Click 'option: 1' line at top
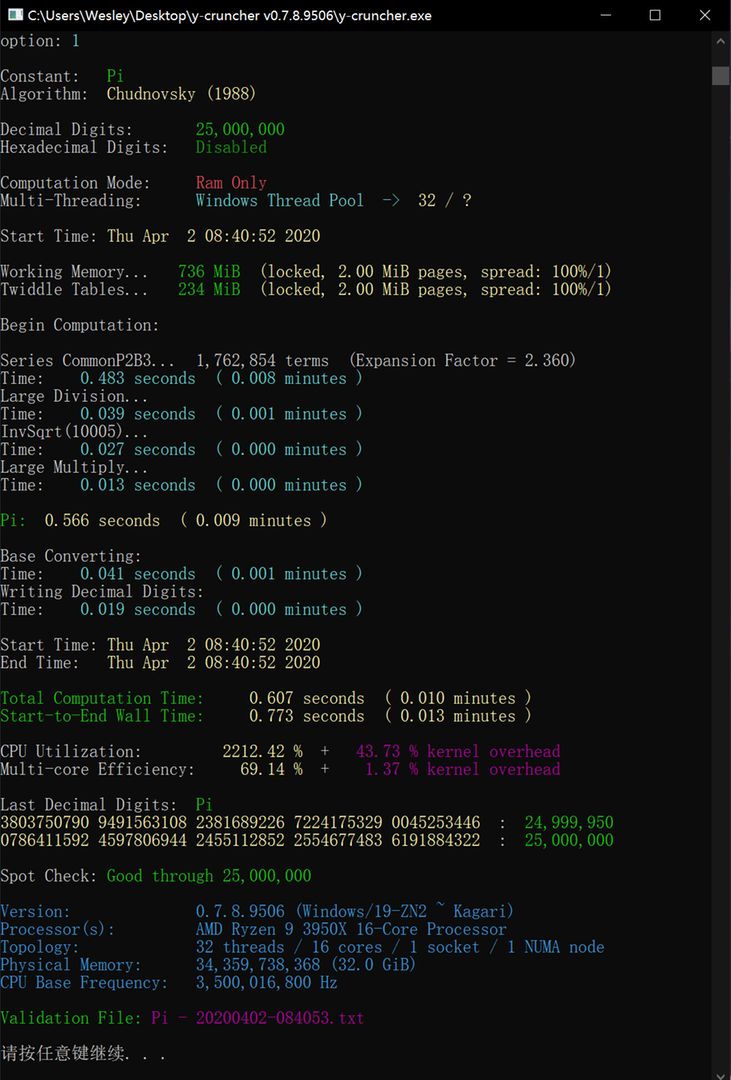 [40, 41]
